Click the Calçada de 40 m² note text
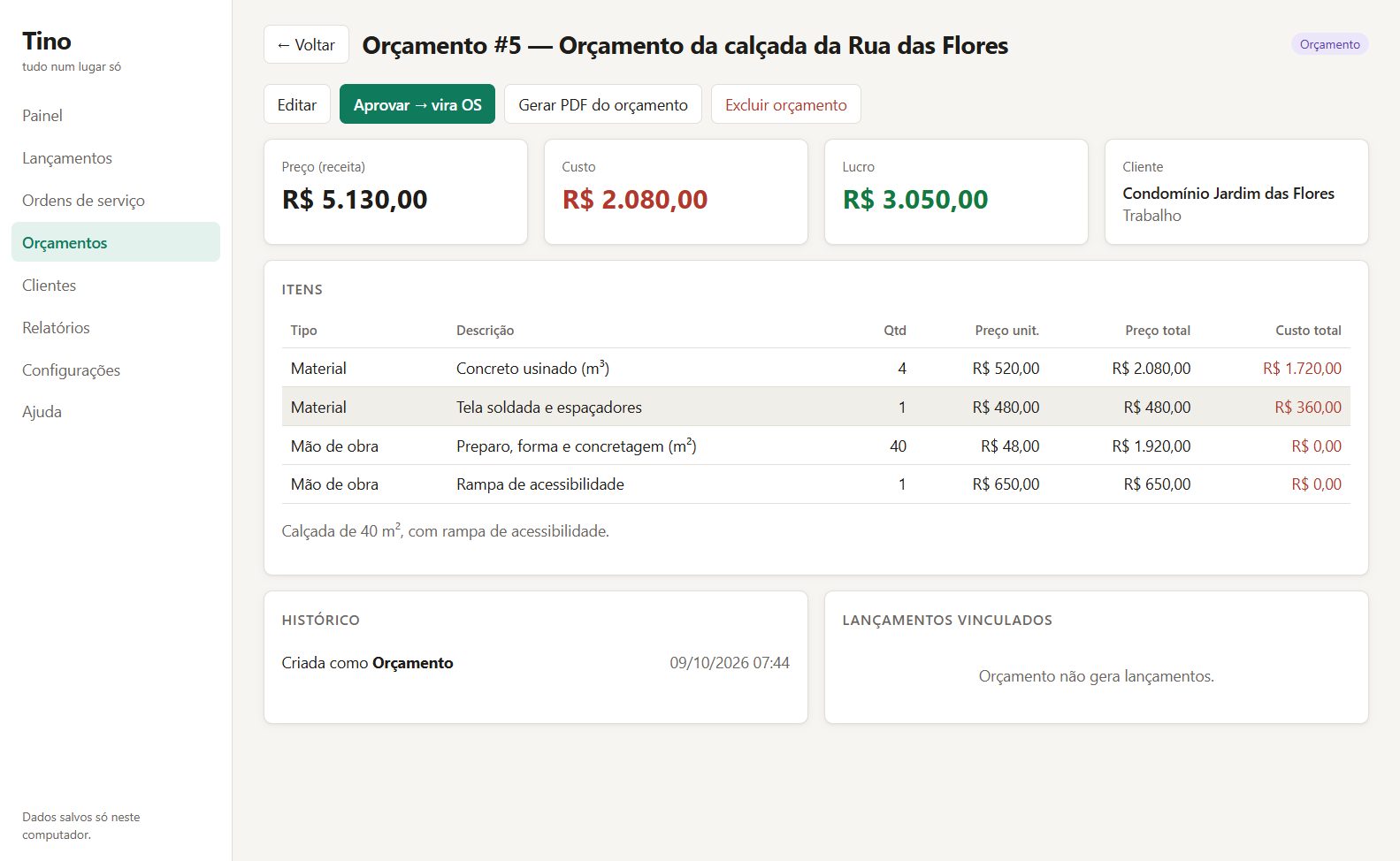Viewport: 1400px width, 861px height. [445, 531]
